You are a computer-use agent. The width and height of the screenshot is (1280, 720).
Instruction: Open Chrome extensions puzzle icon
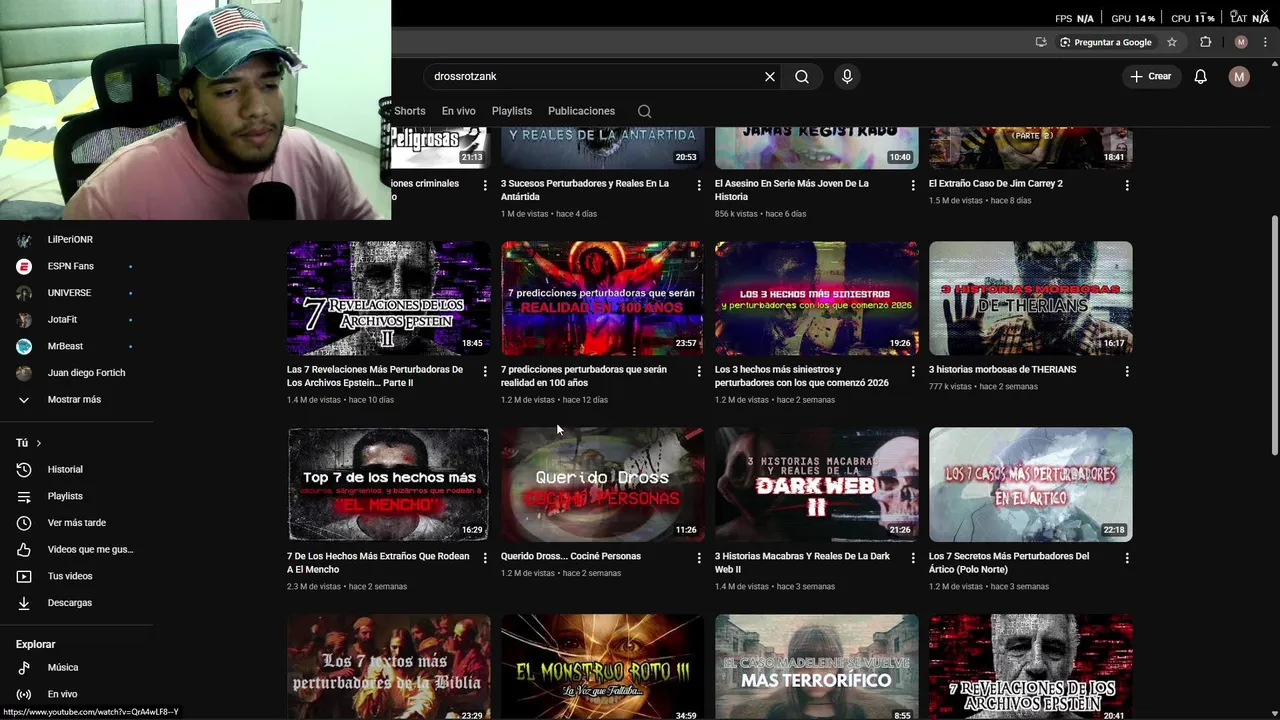[1205, 42]
